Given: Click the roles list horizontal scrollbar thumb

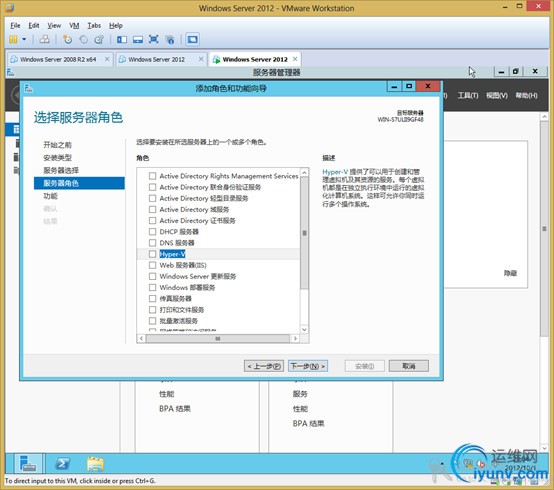Looking at the screenshot, I should click(x=218, y=338).
